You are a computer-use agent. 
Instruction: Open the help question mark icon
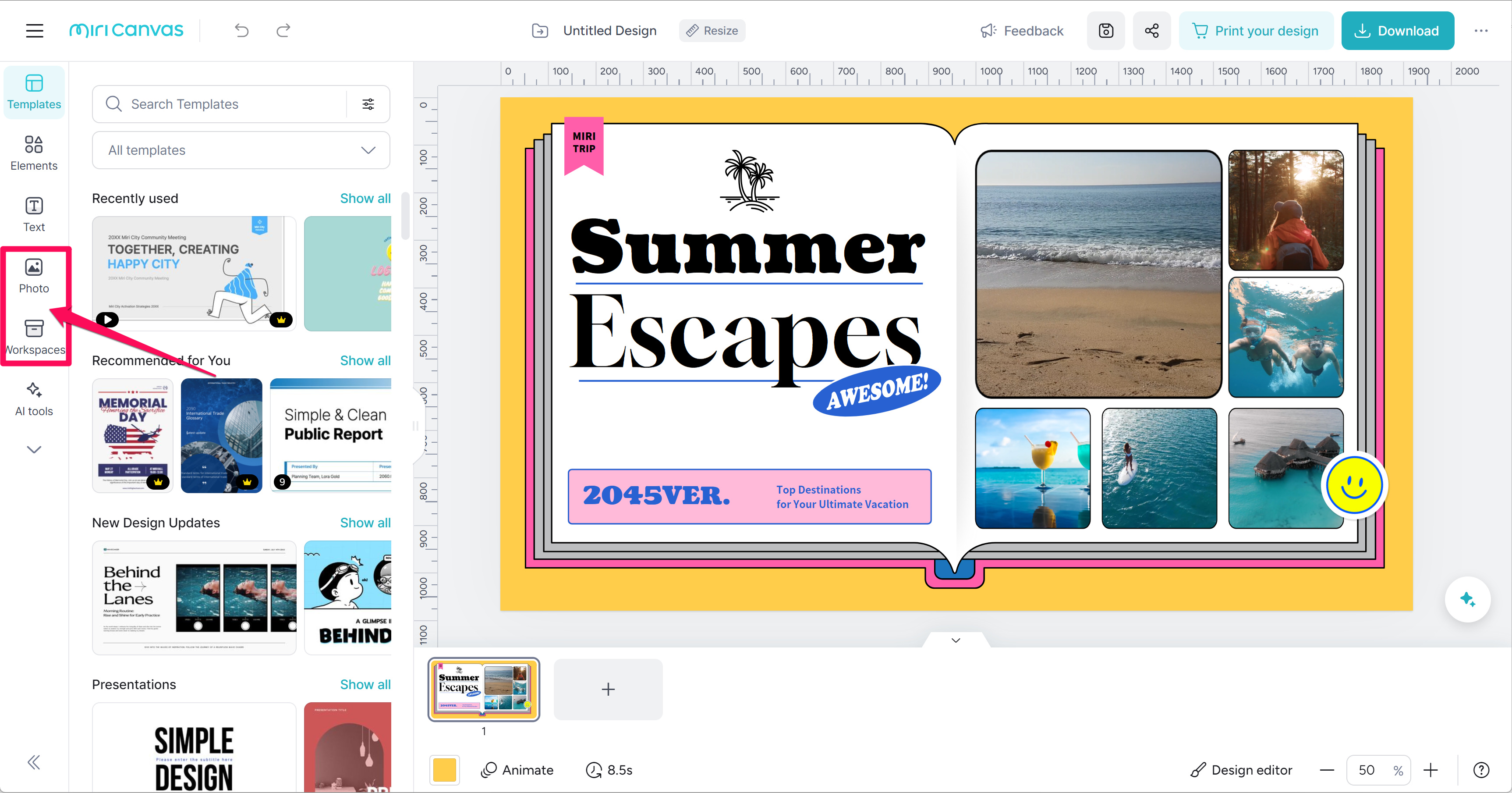tap(1481, 770)
